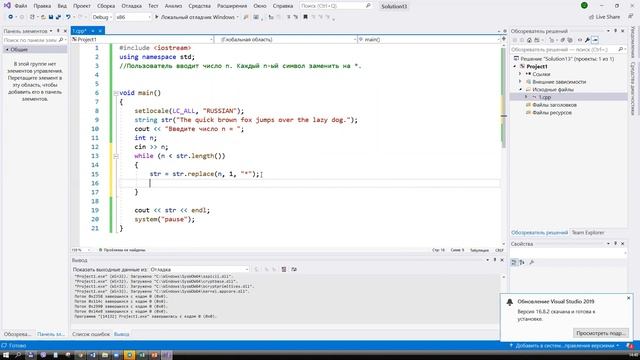640x360 pixels.
Task: Collapse the Общие toolbox group
Action: click(7, 49)
